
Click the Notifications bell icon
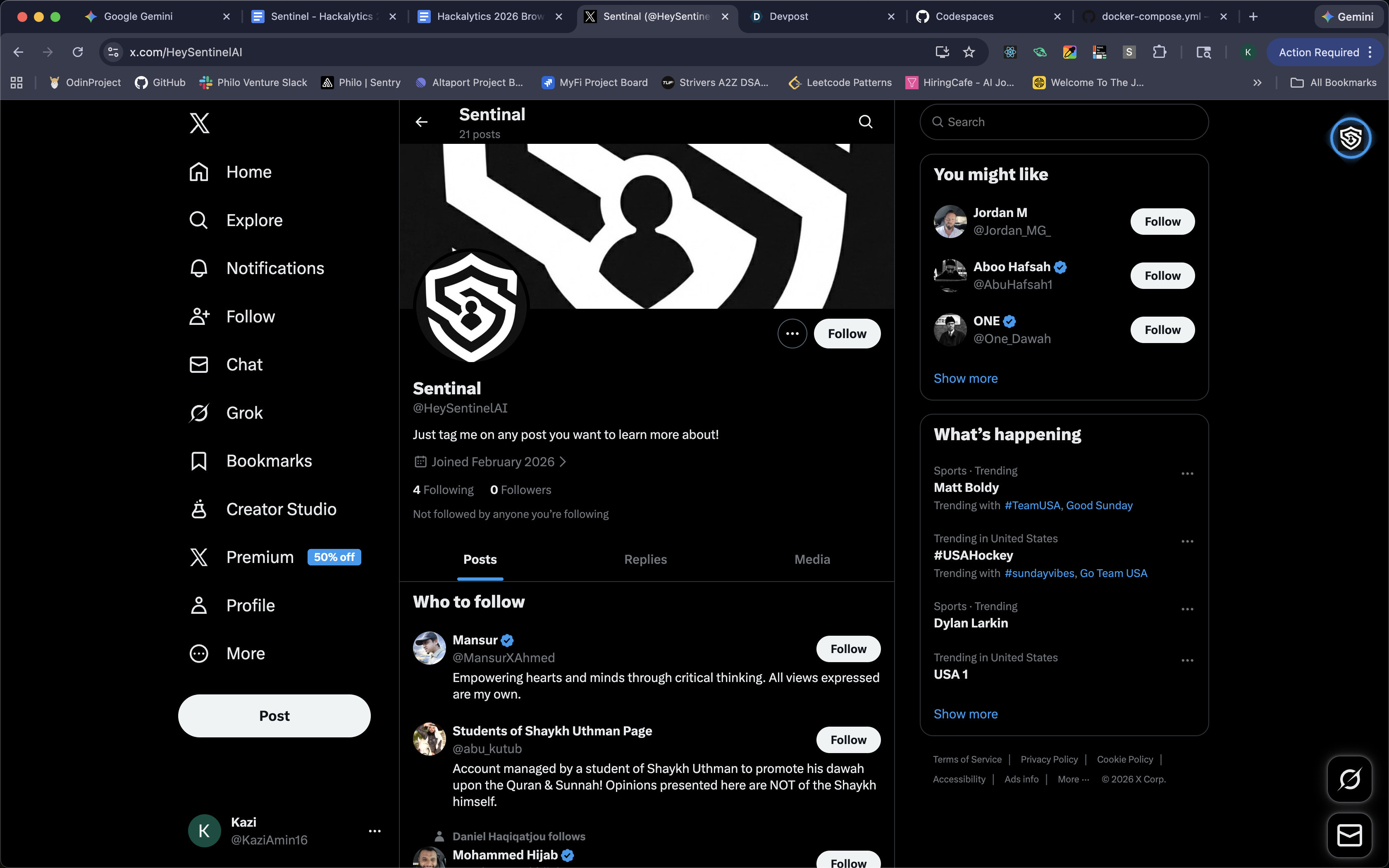198,268
